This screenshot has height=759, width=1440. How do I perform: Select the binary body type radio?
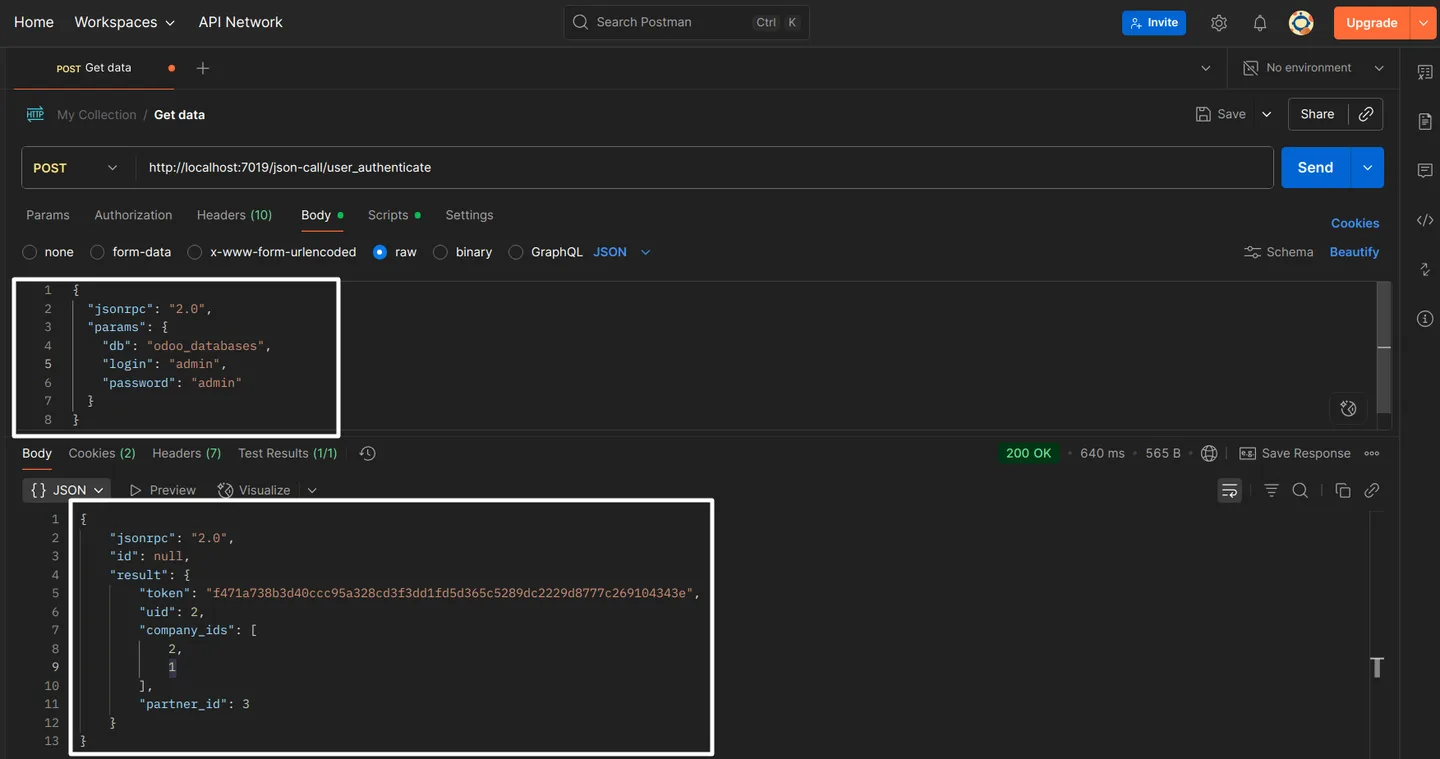coord(440,252)
